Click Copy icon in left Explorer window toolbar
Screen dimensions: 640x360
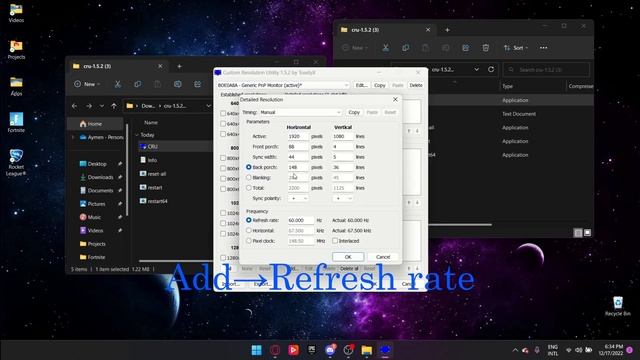[x=138, y=84]
